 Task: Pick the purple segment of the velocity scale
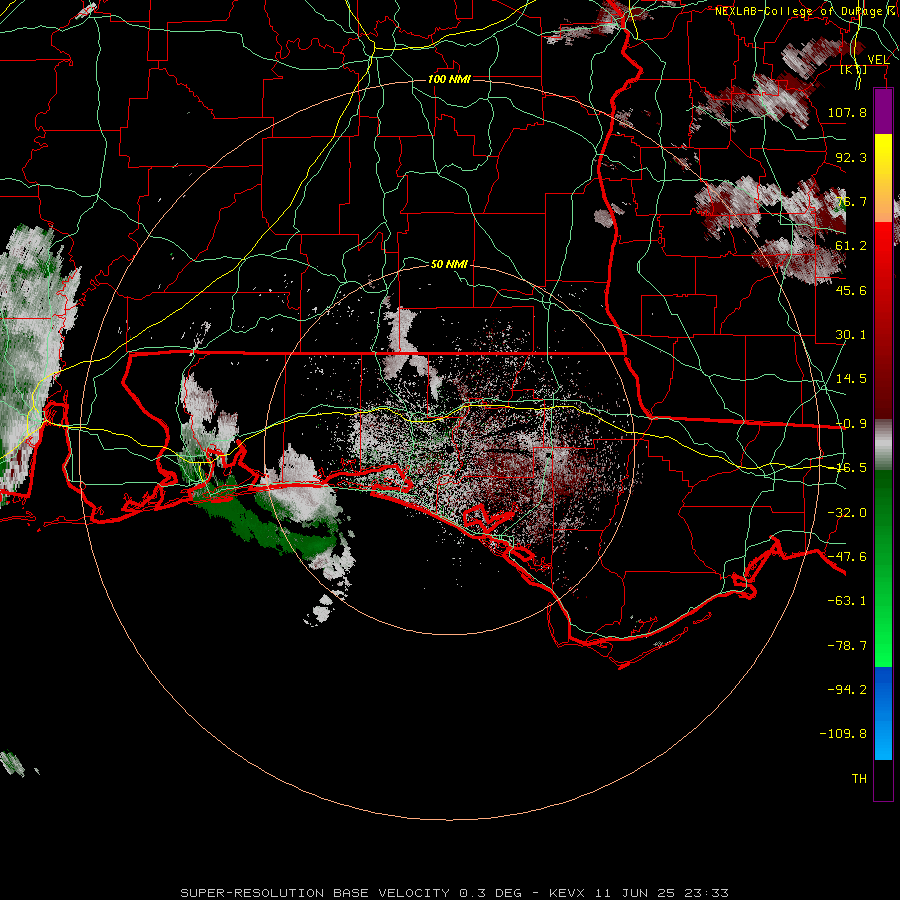pyautogui.click(x=883, y=112)
